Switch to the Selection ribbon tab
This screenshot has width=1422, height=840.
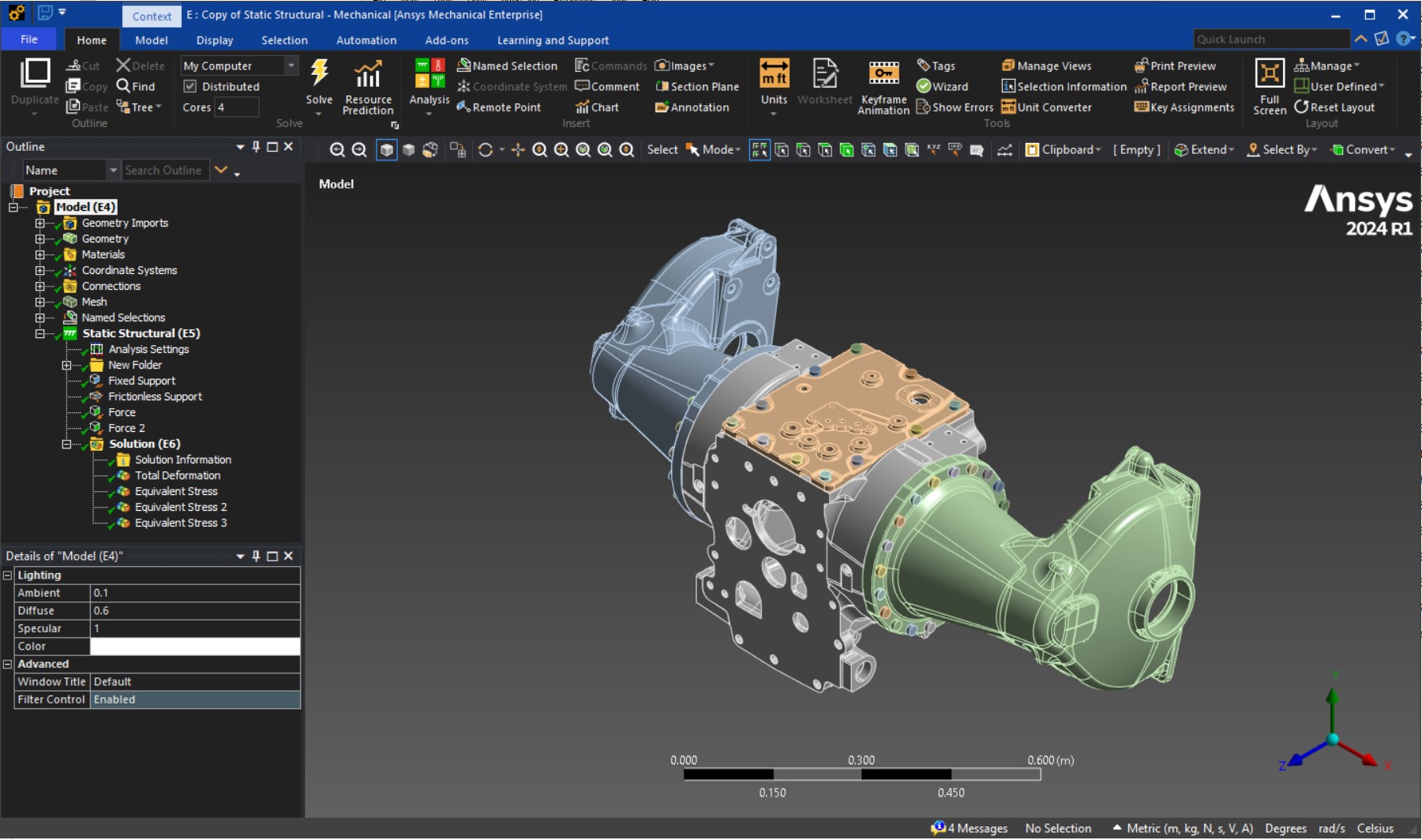pos(284,40)
